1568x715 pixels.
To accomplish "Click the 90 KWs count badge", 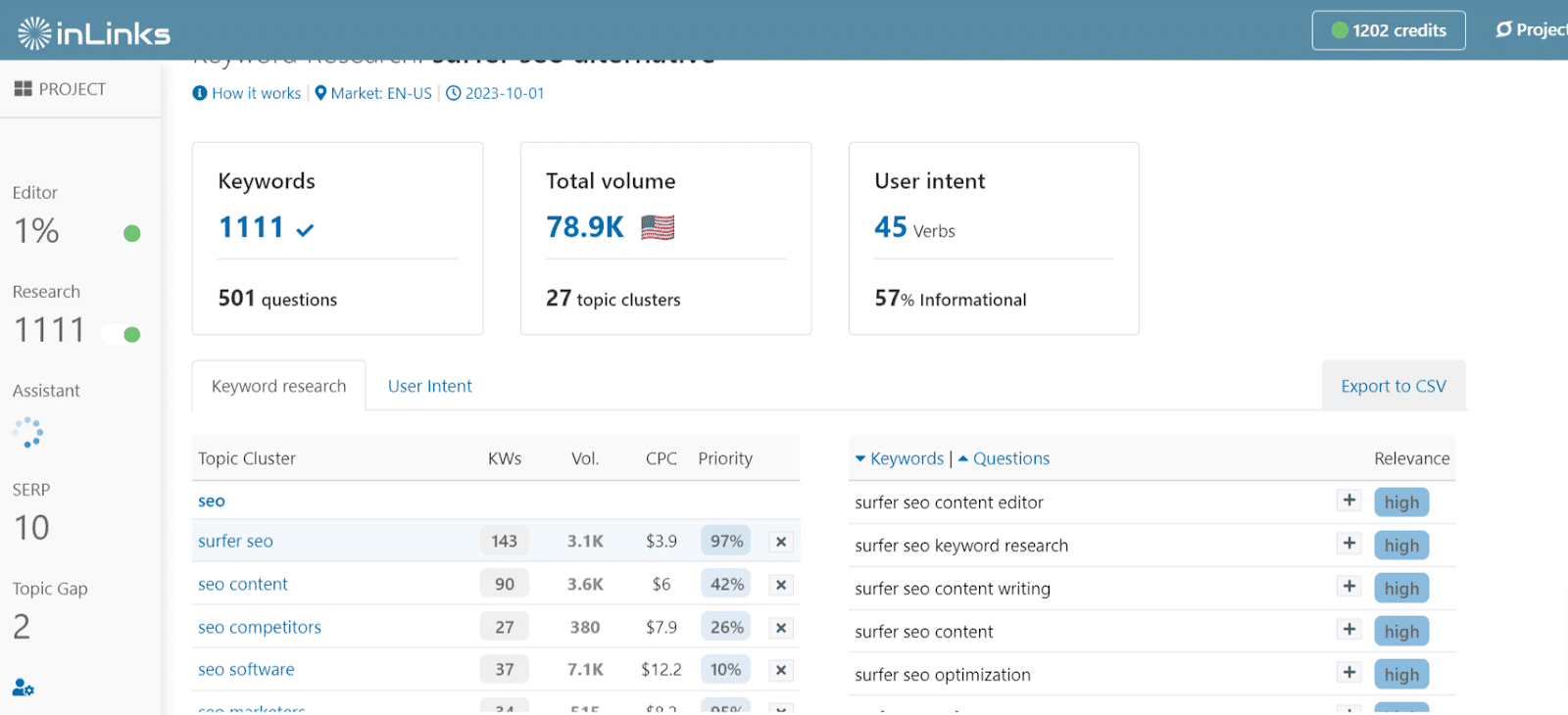I will (x=505, y=584).
